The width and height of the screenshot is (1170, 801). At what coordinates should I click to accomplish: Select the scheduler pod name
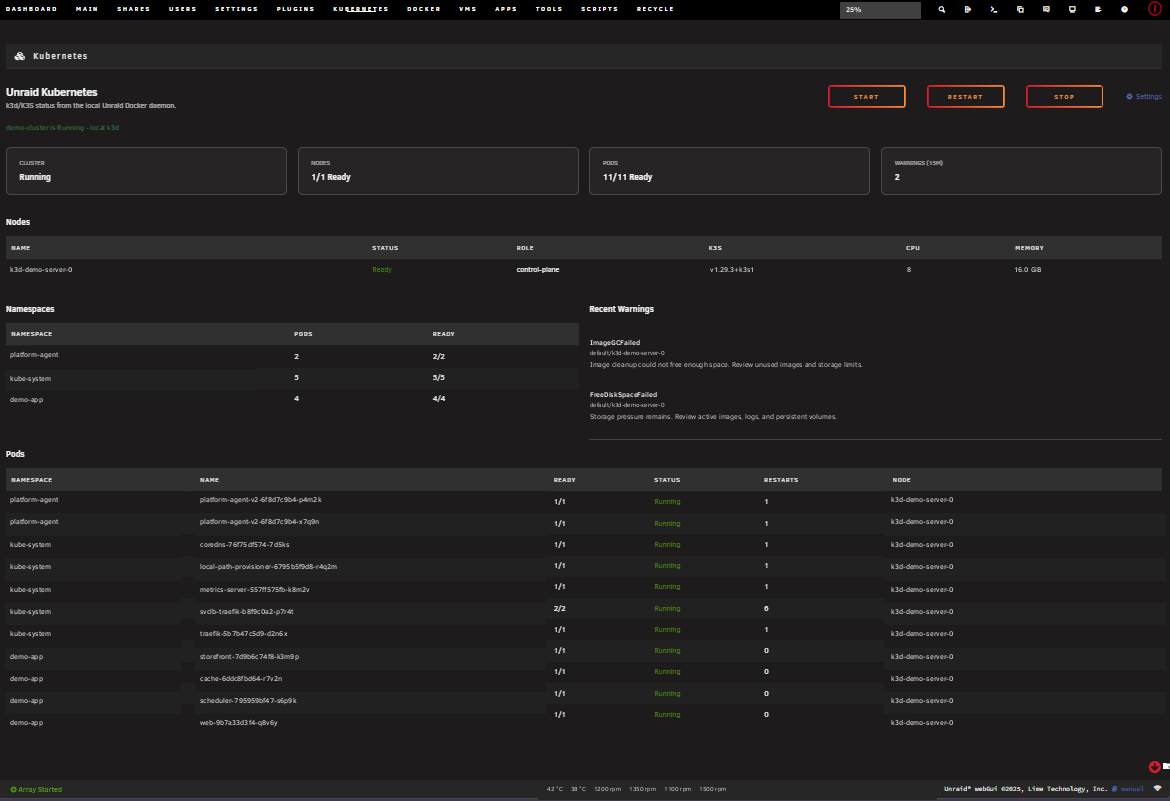248,701
